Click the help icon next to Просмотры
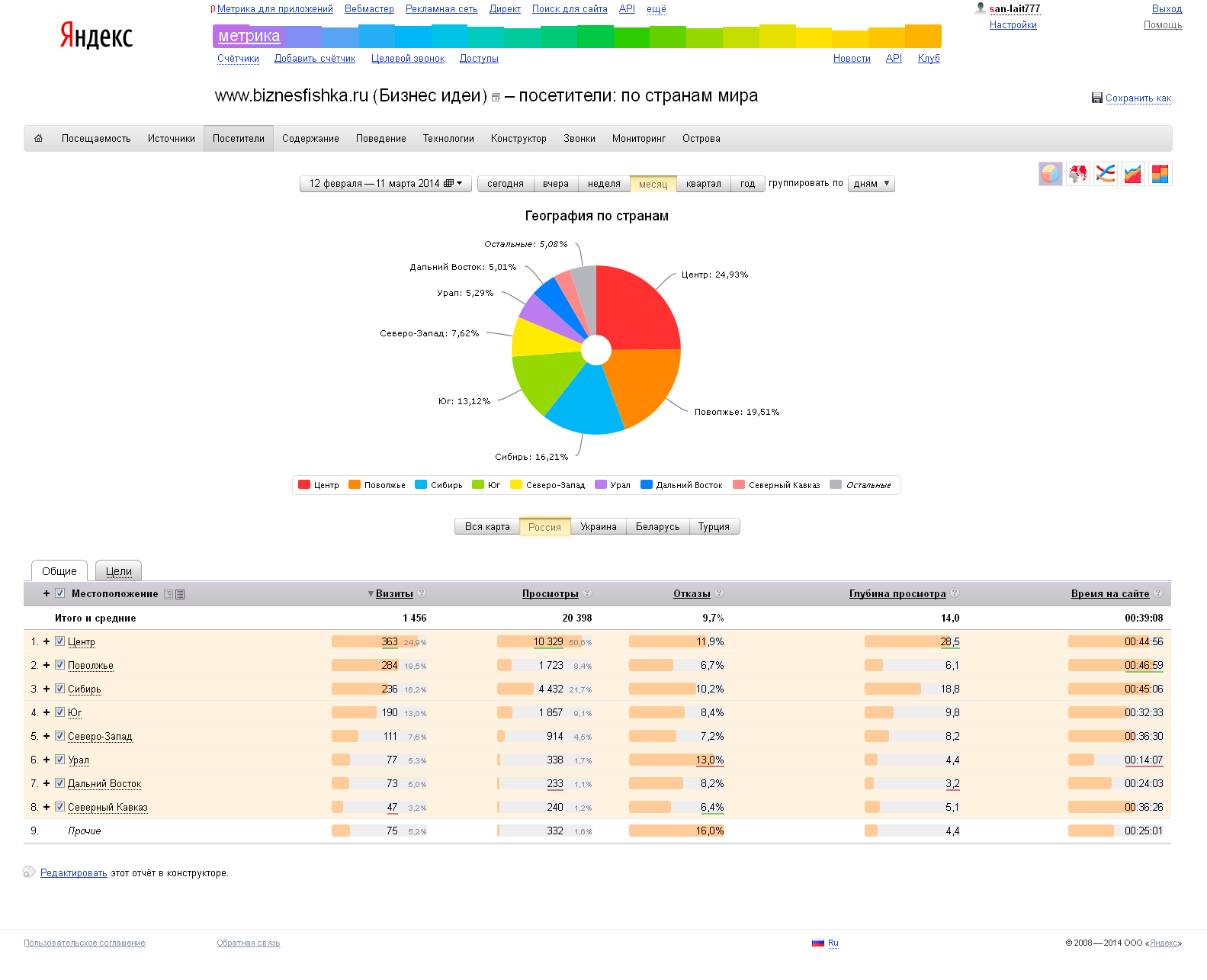 click(587, 593)
